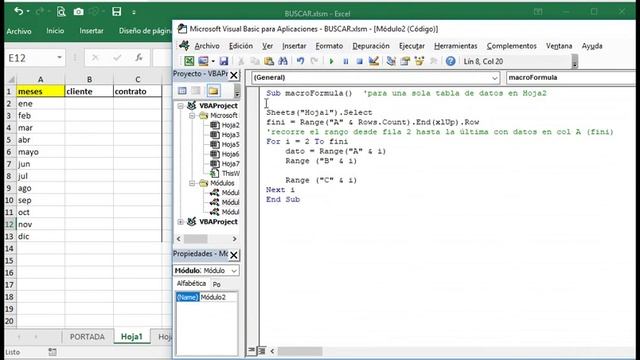Viewport: 640px width, 360px height.
Task: Open the Ver menu in the VBA editor
Action: pos(267,46)
